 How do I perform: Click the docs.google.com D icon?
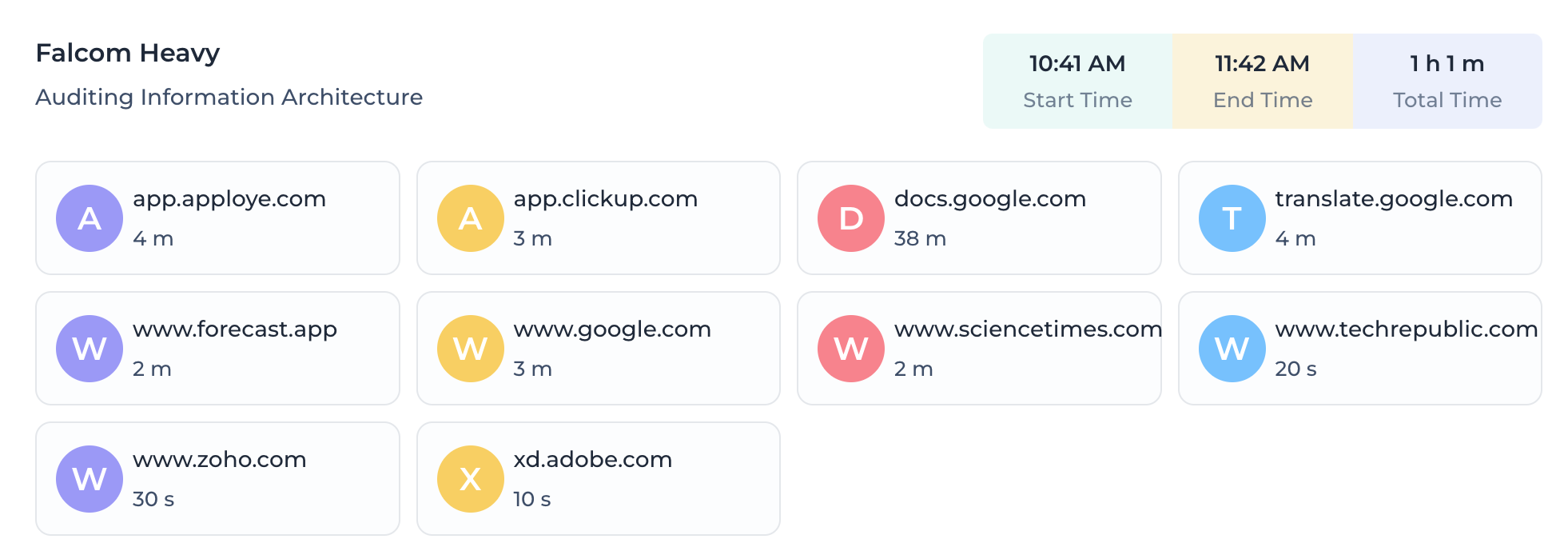point(850,218)
